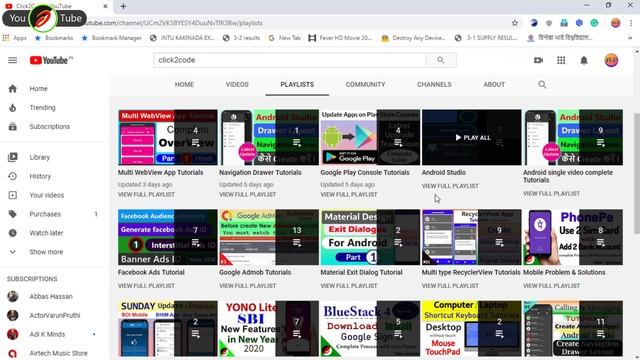
Task: Open the account avatar menu
Action: pyautogui.click(x=611, y=60)
